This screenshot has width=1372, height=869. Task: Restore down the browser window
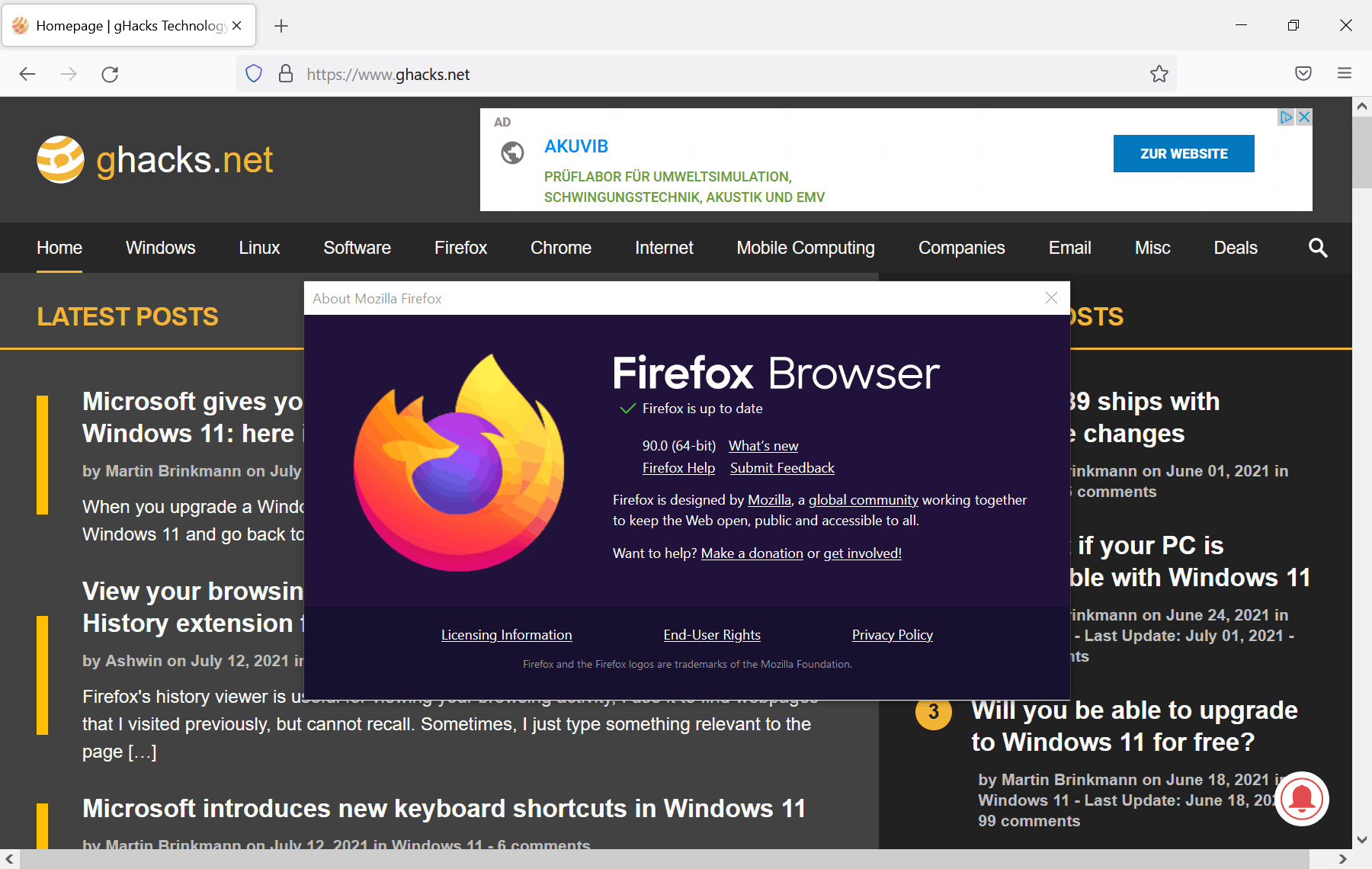(1293, 26)
